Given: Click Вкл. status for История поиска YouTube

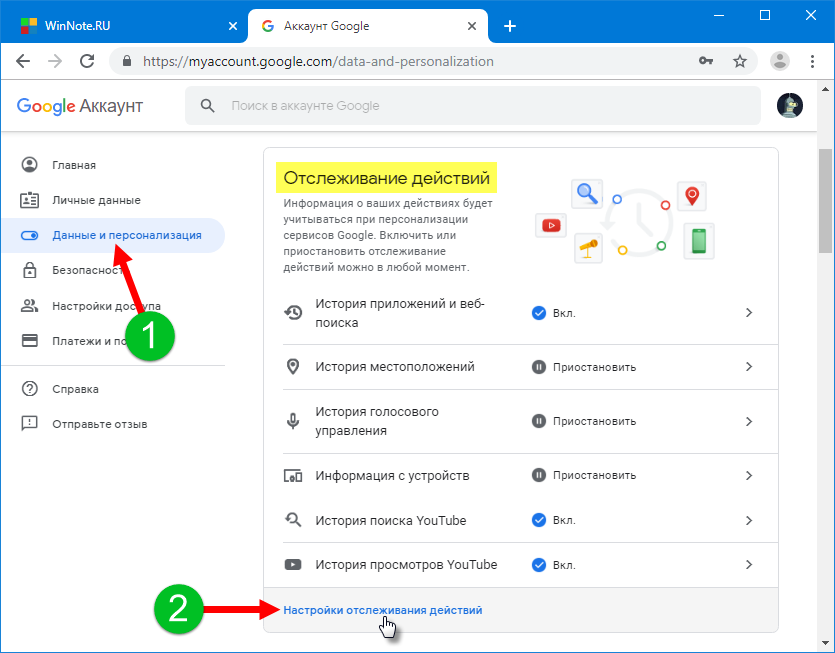Looking at the screenshot, I should click(x=554, y=520).
